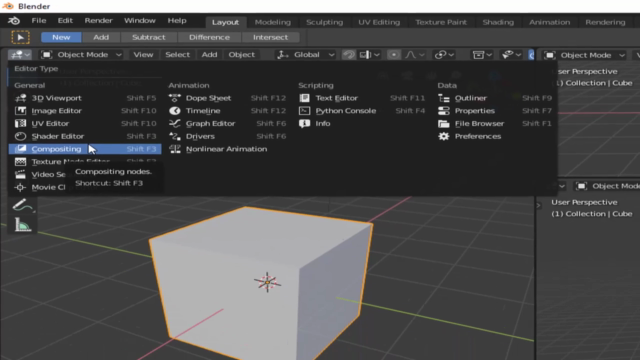Select the Measure tool
640x360 pixels.
pos(22,224)
